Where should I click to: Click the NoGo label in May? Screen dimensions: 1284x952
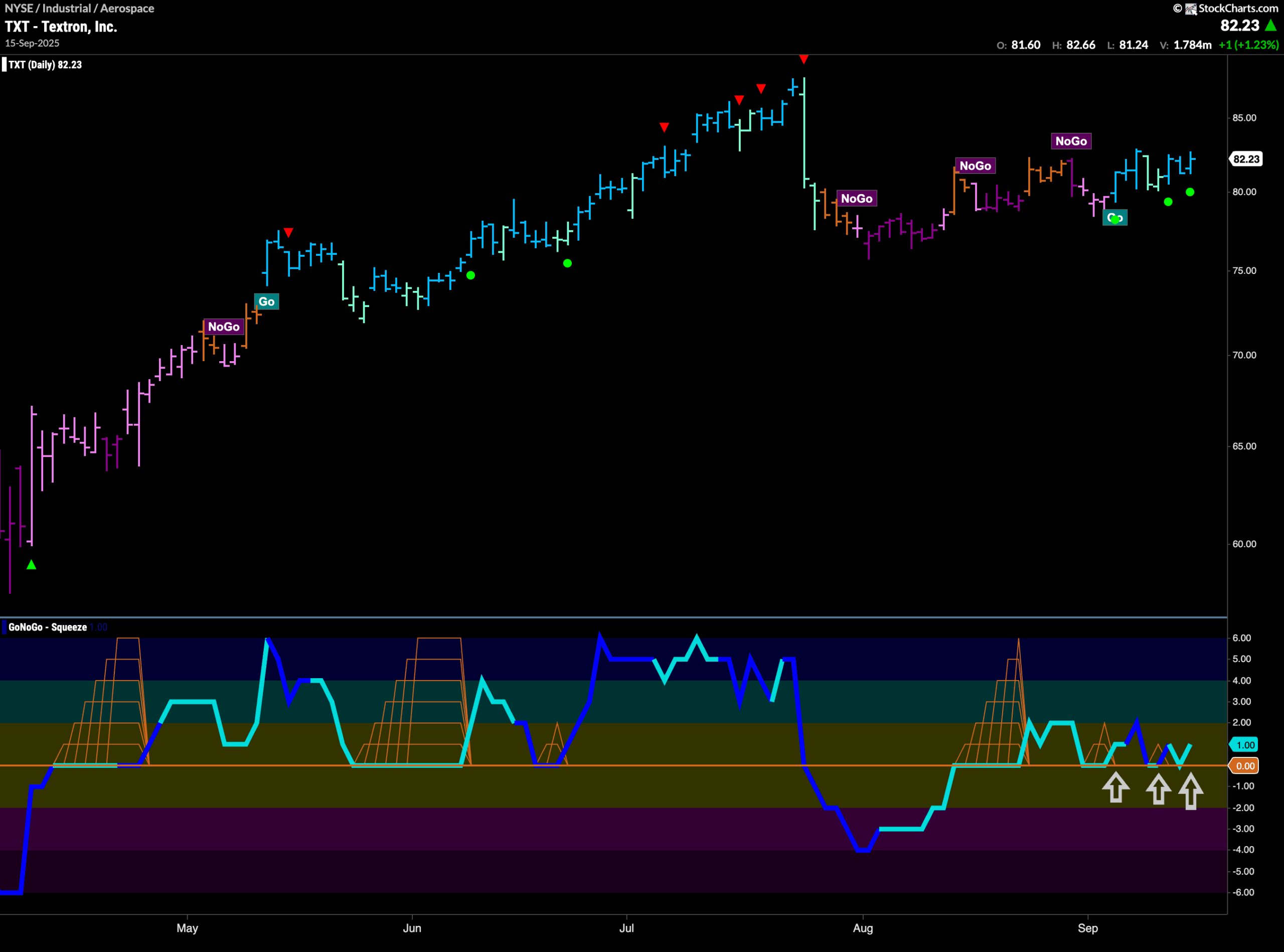224,327
